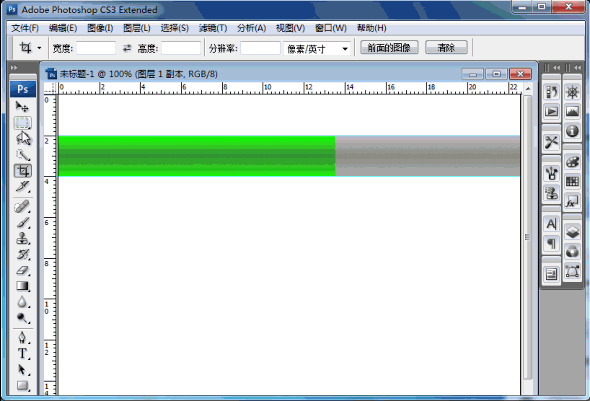Select the Horizontal Type tool
590x401 pixels.
point(23,354)
